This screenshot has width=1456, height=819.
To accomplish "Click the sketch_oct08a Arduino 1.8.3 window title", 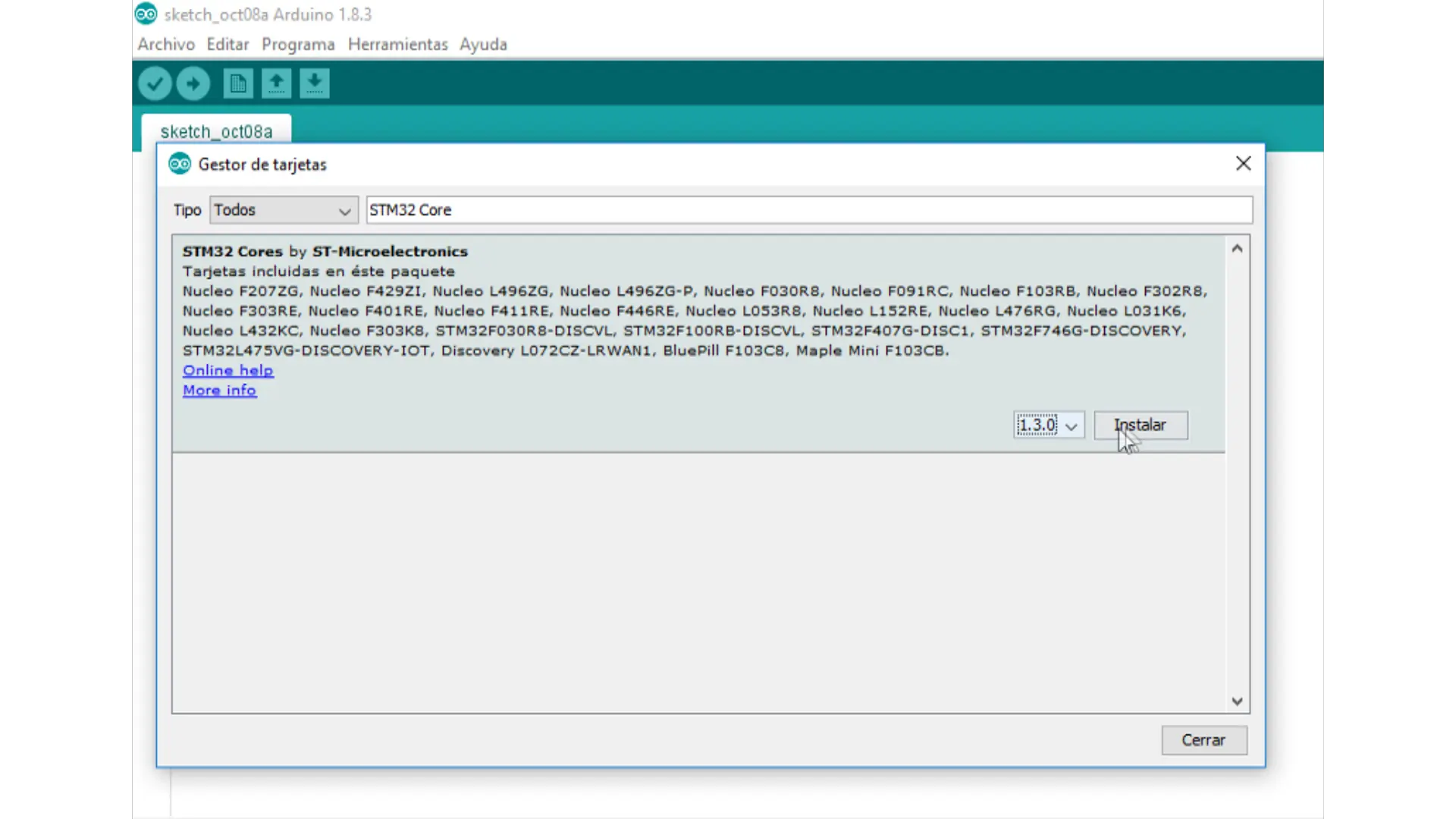I will [268, 14].
